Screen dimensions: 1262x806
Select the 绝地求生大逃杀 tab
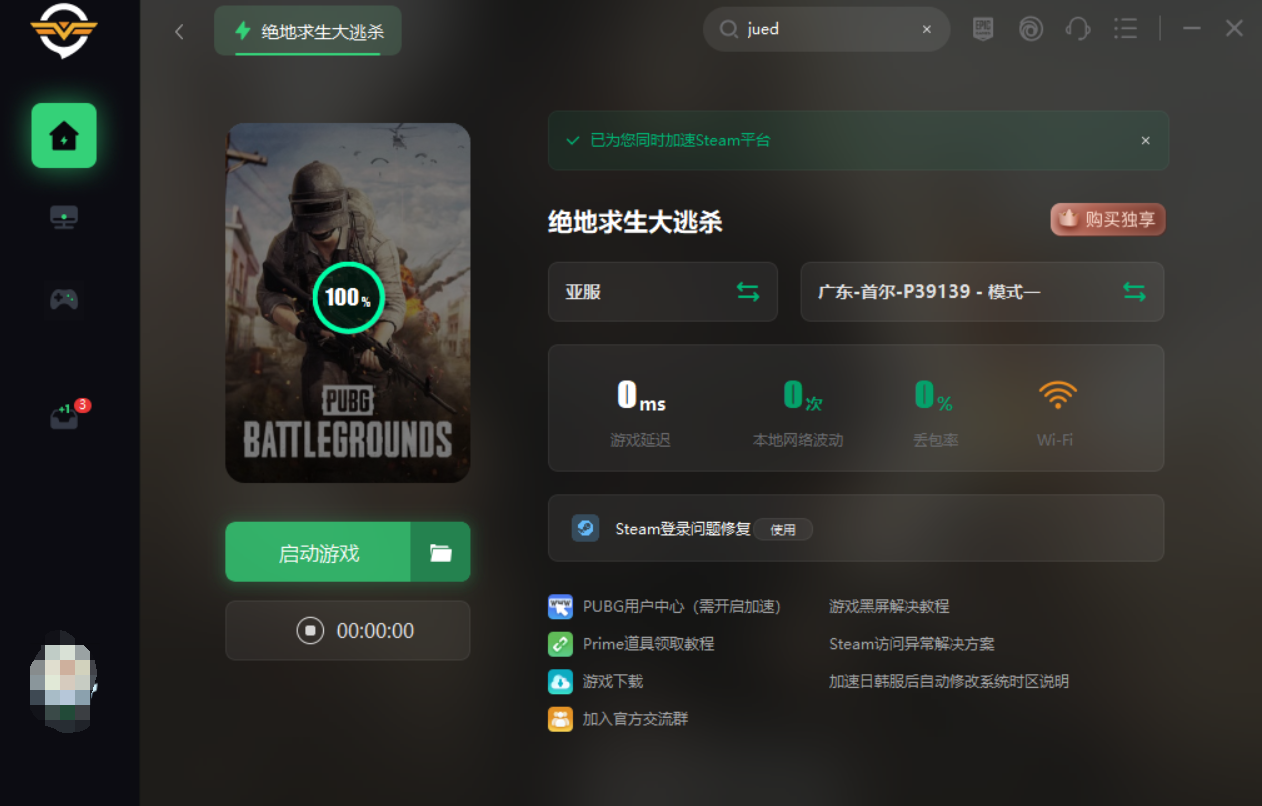308,31
